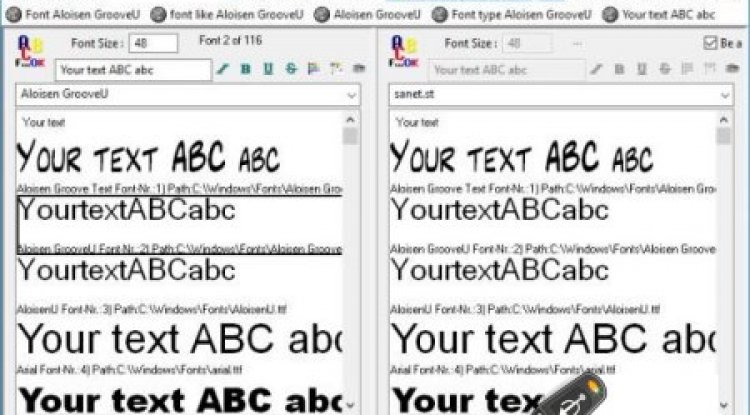Click the globe icon beside 'Your text ABC abc' link
750x415 pixels.
point(610,14)
